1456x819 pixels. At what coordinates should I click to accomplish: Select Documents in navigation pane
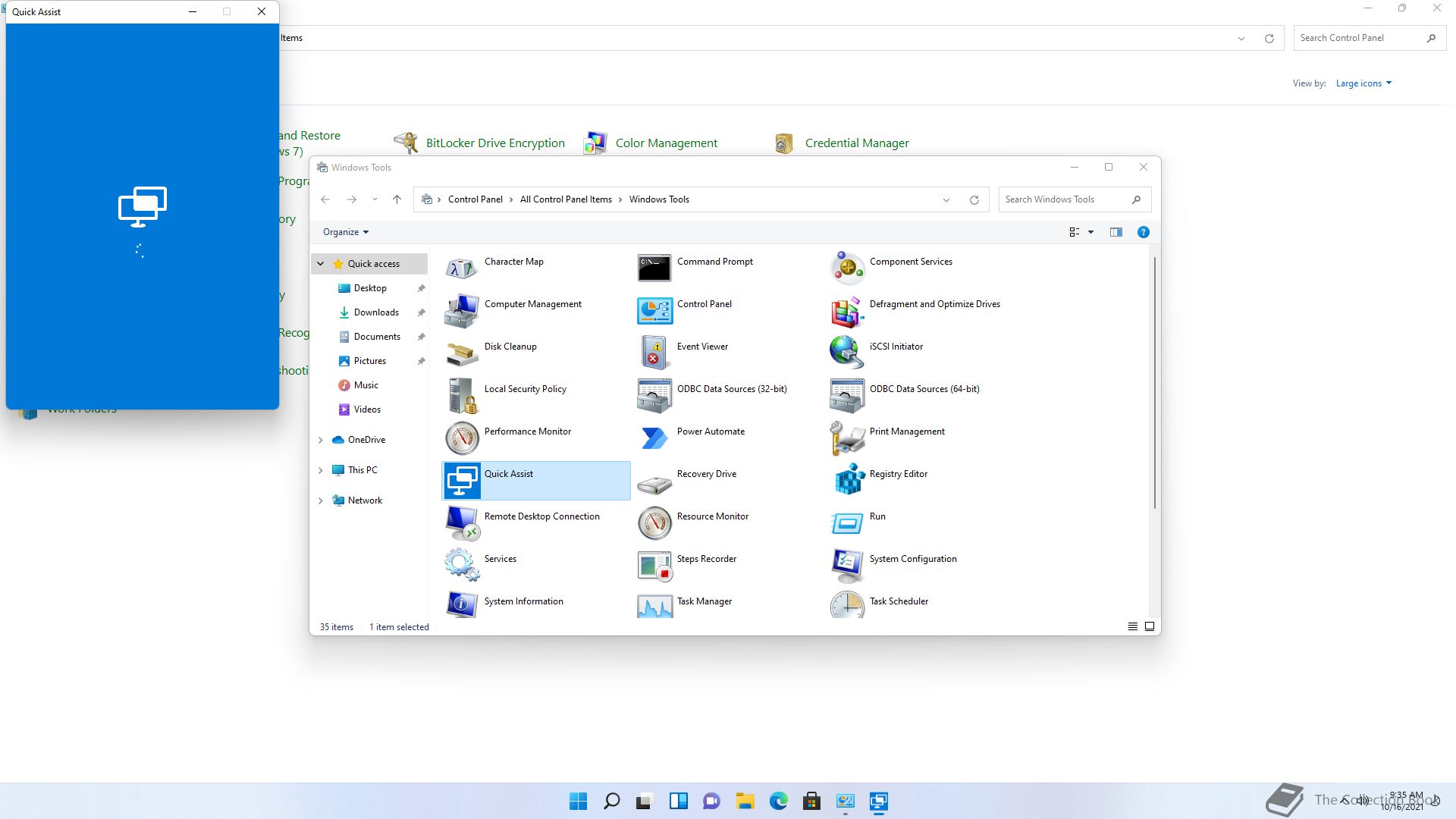pyautogui.click(x=377, y=337)
